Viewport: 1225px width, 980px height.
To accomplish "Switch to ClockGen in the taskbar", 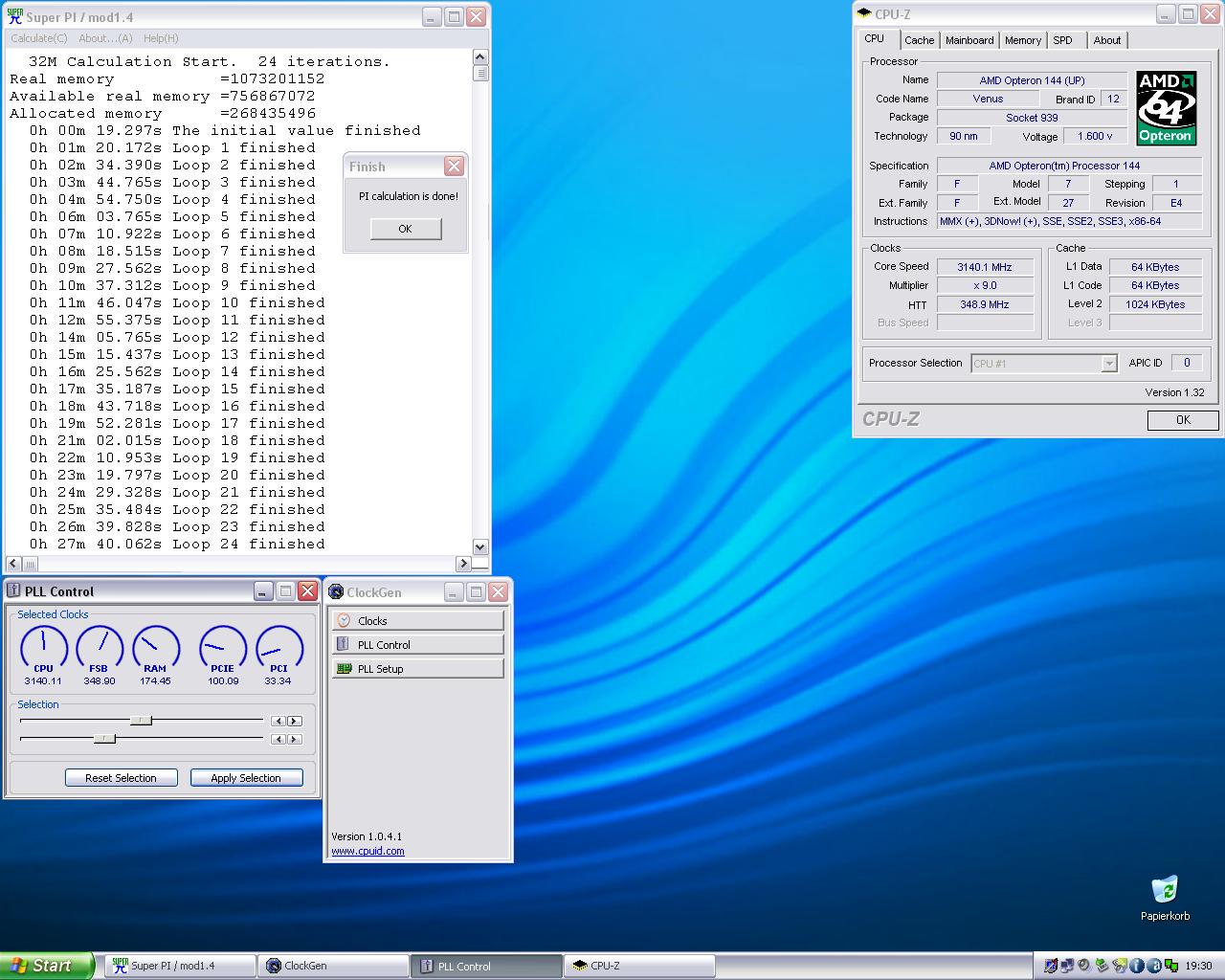I will coord(333,966).
